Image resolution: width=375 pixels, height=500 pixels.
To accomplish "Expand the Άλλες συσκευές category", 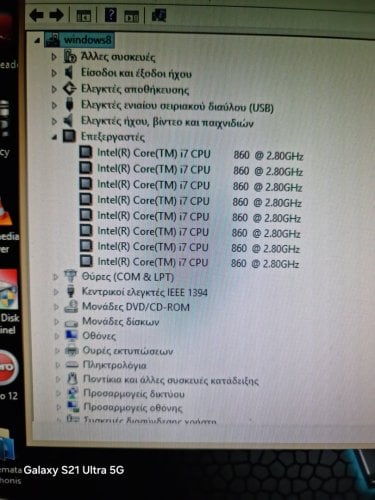I will click(54, 57).
